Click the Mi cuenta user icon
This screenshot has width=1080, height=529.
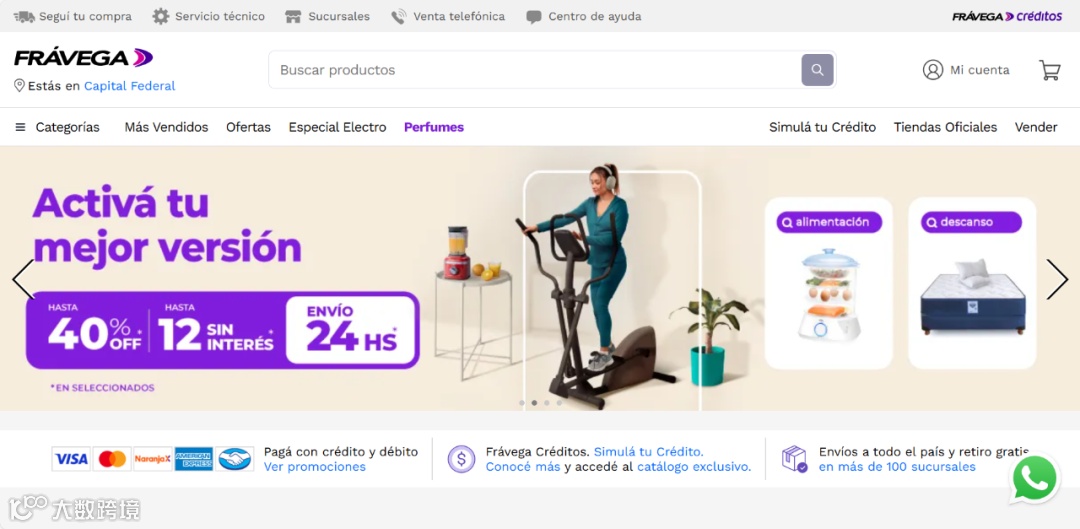933,70
